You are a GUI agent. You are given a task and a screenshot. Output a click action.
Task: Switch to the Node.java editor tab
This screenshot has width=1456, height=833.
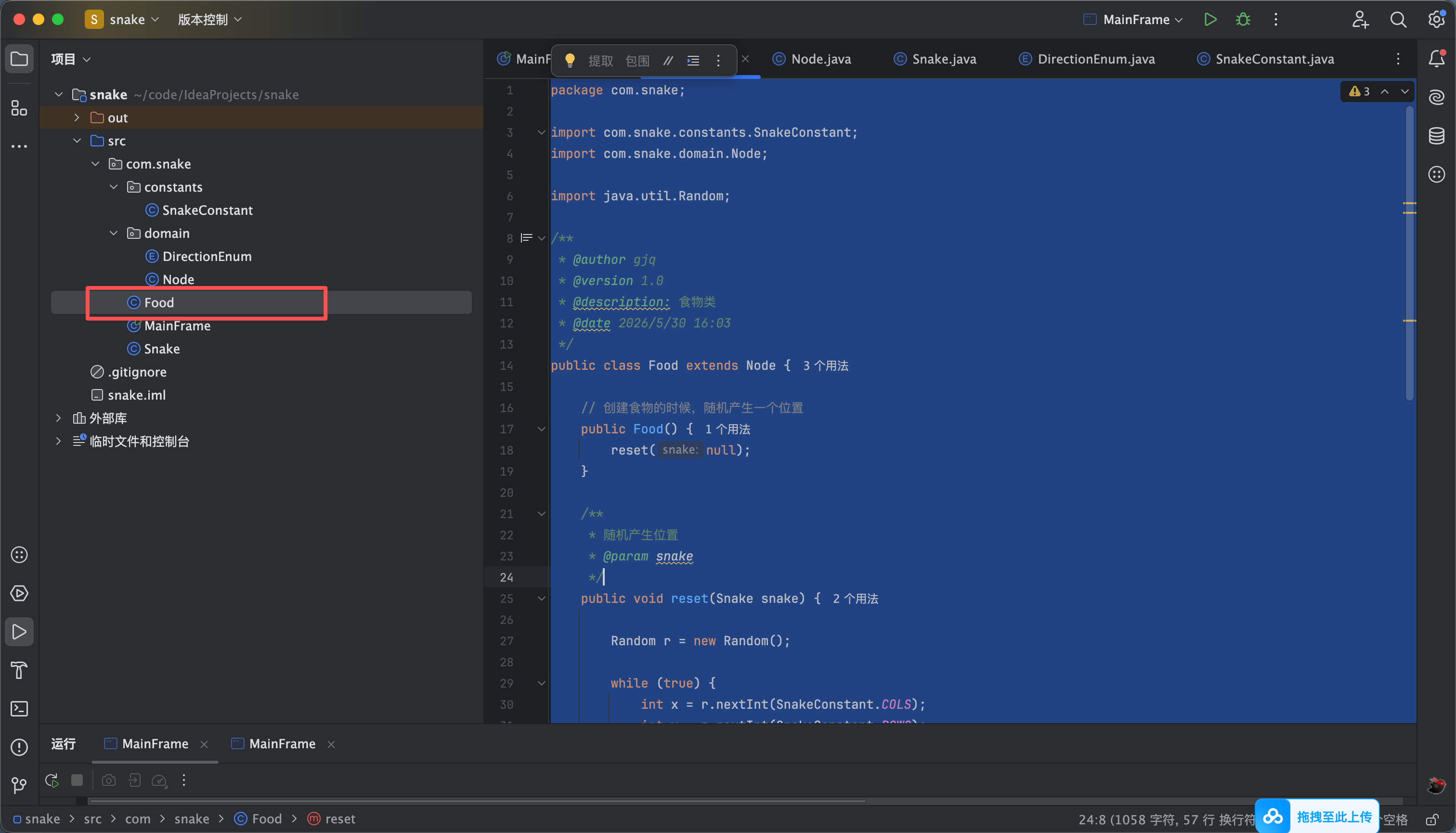pos(811,59)
